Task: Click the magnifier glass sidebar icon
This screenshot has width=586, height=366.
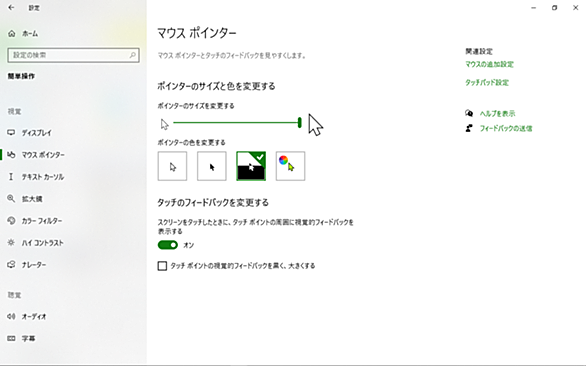Action: 11,199
